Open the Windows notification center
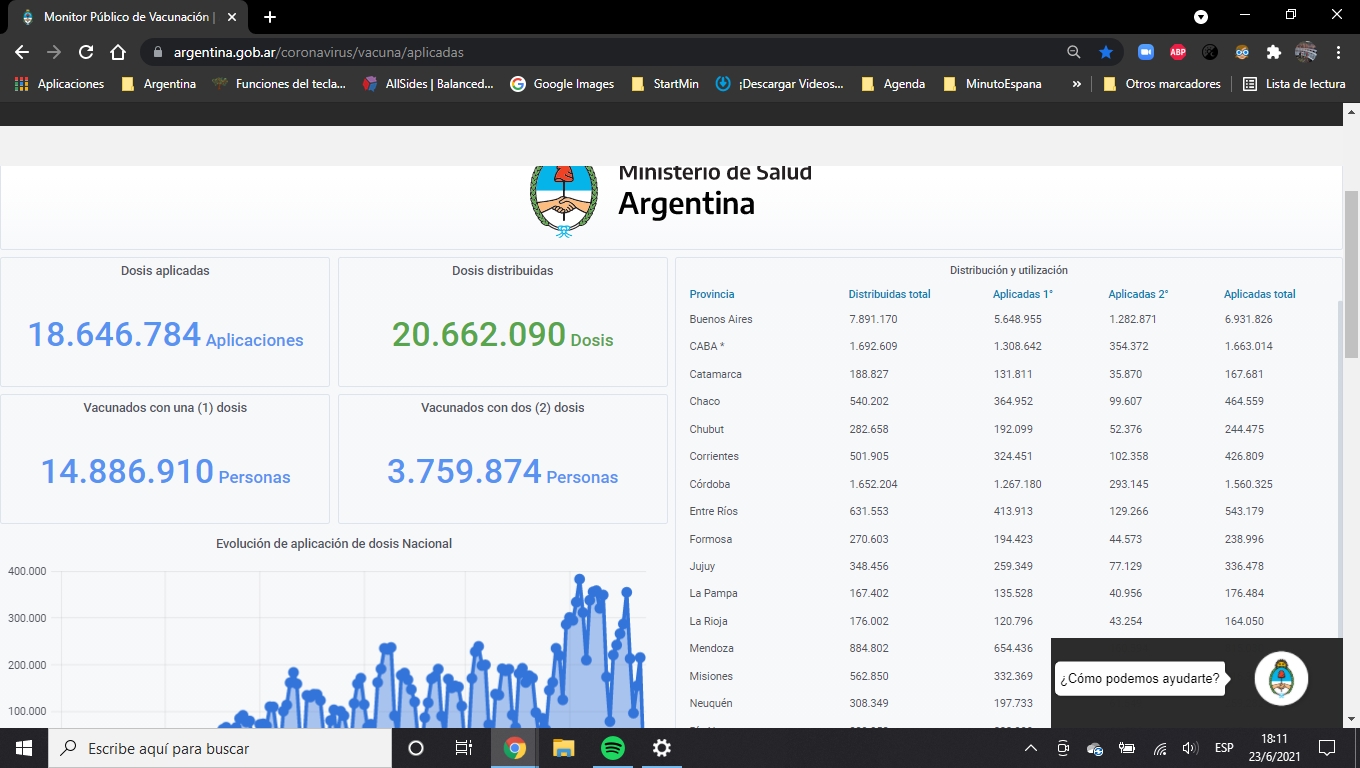 coord(1327,748)
